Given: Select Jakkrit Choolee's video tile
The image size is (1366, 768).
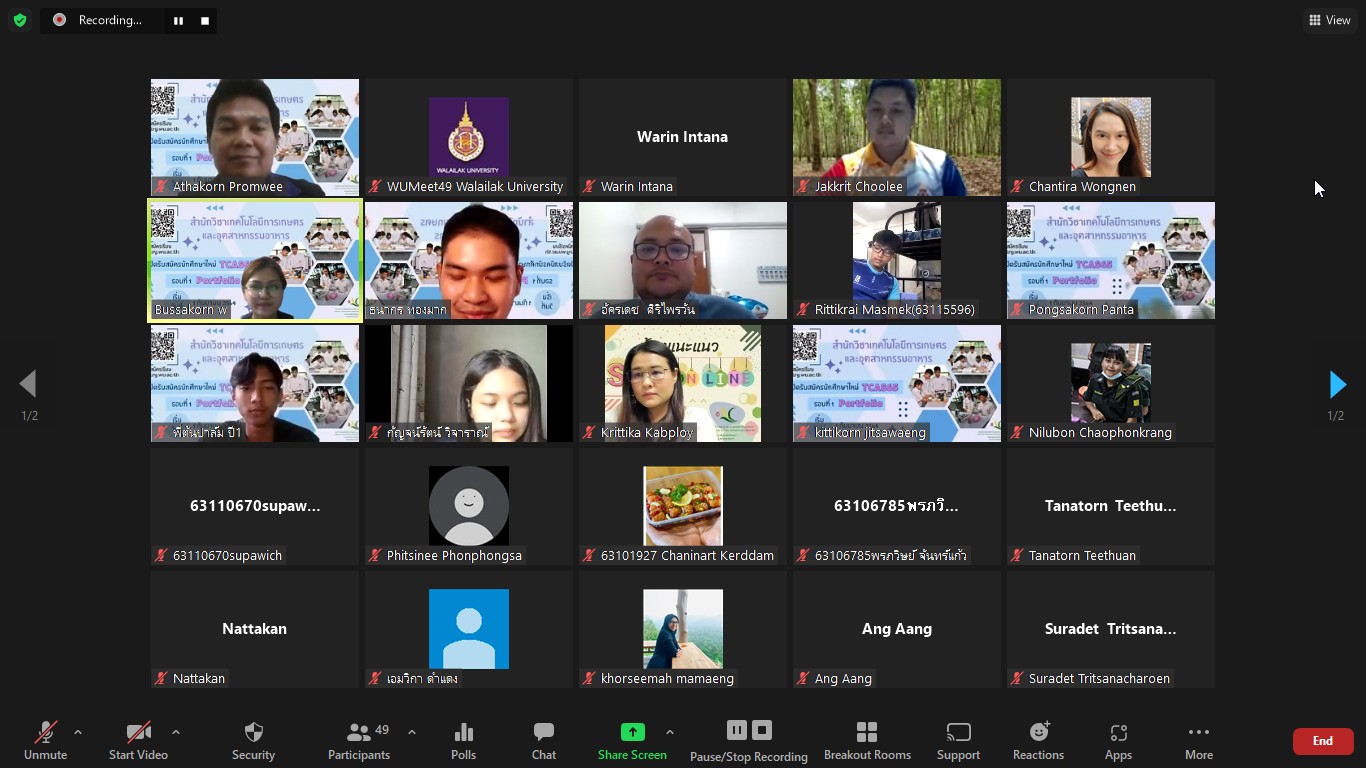Looking at the screenshot, I should (896, 137).
